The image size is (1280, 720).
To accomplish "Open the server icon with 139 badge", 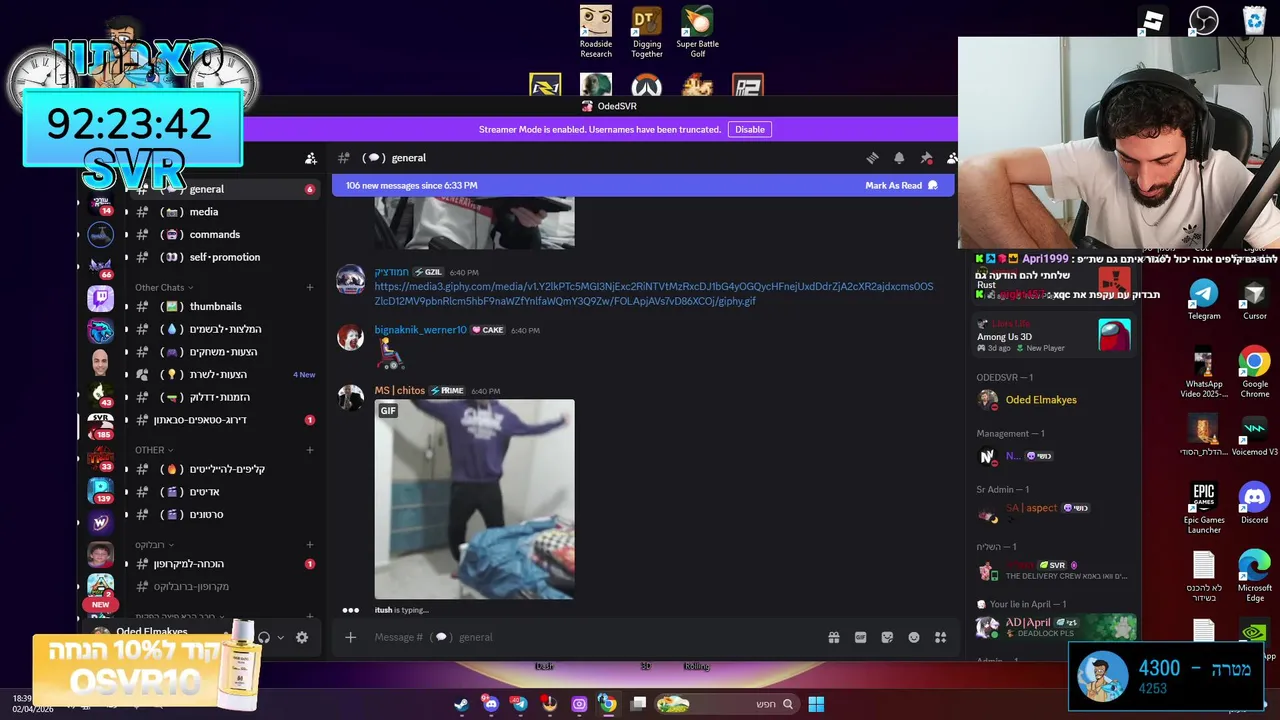I will 100,490.
